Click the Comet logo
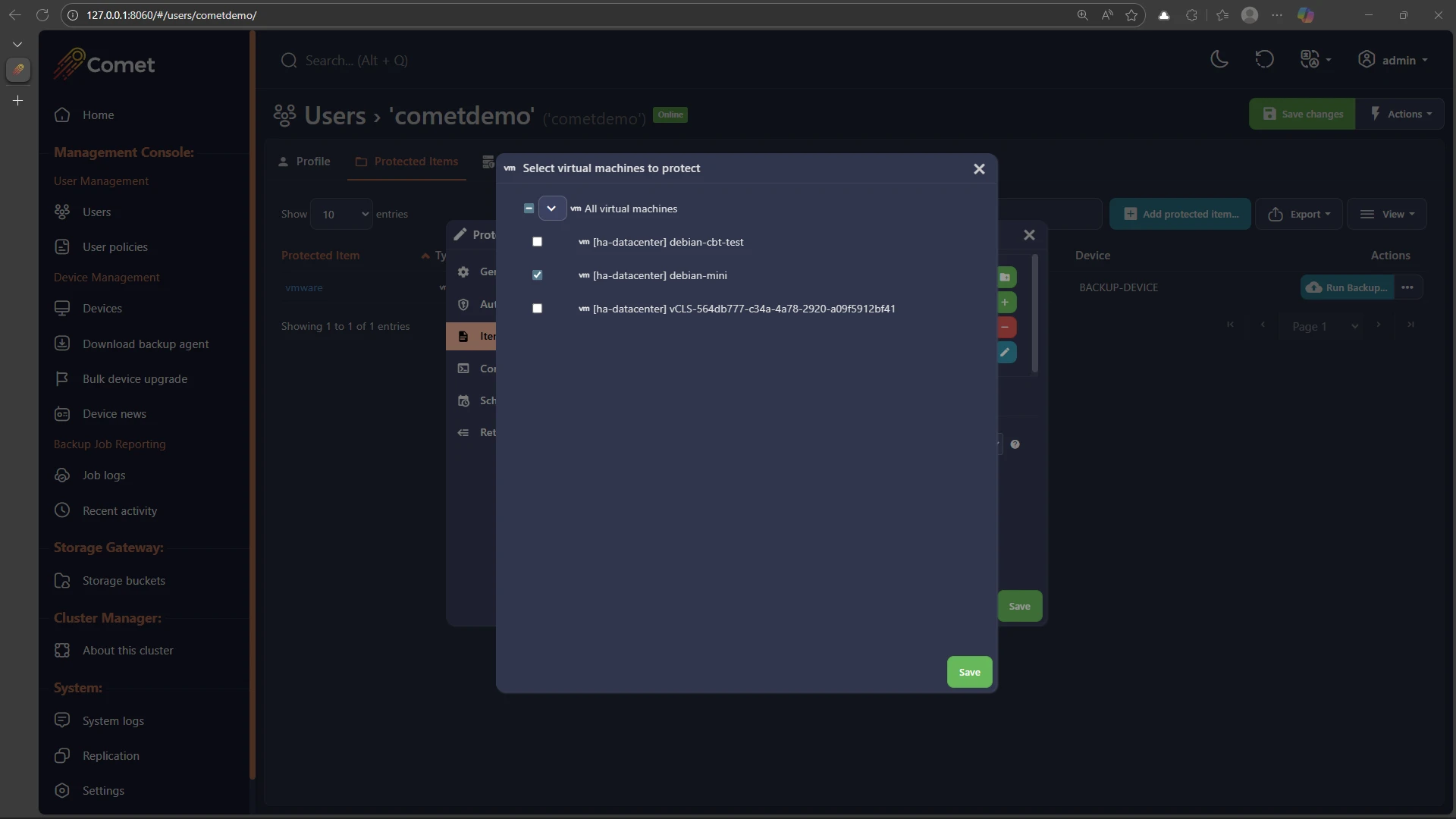Image resolution: width=1456 pixels, height=819 pixels. 105,64
